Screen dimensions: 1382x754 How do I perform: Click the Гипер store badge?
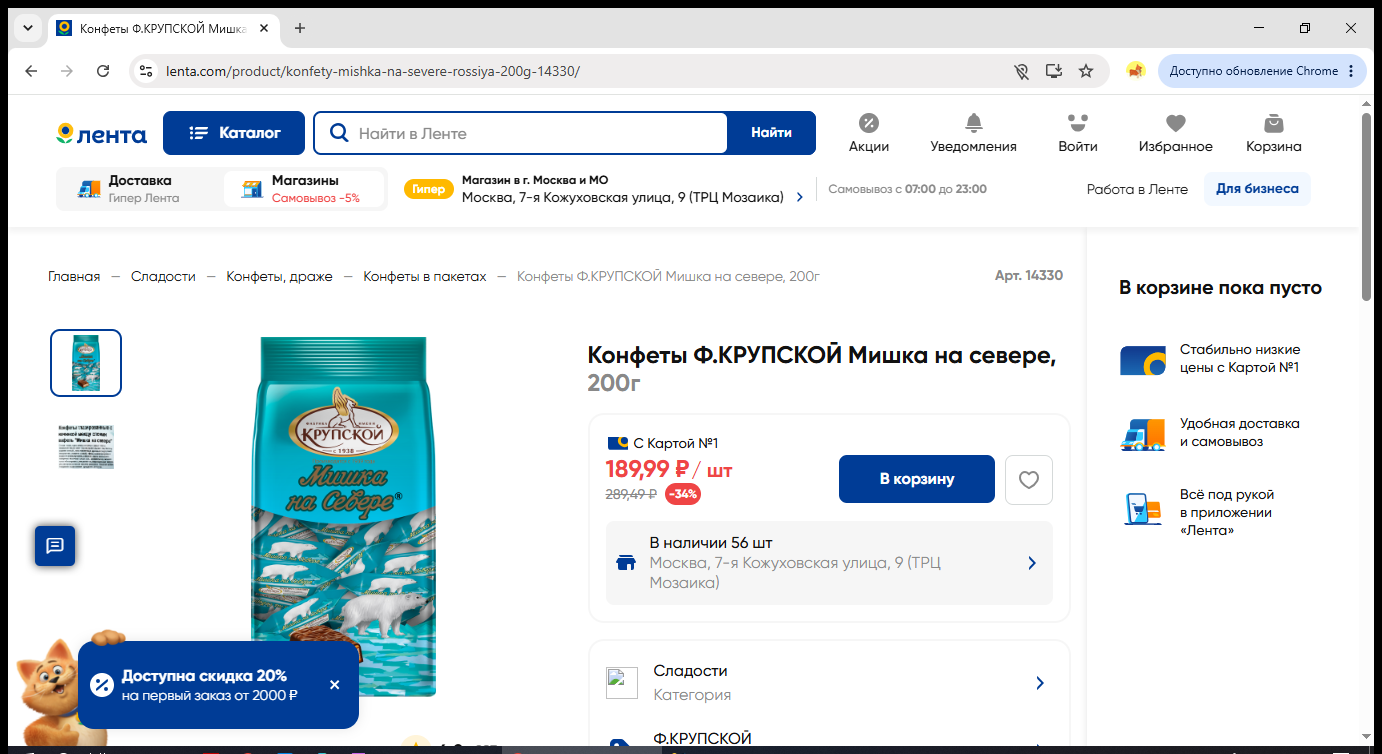pos(429,189)
